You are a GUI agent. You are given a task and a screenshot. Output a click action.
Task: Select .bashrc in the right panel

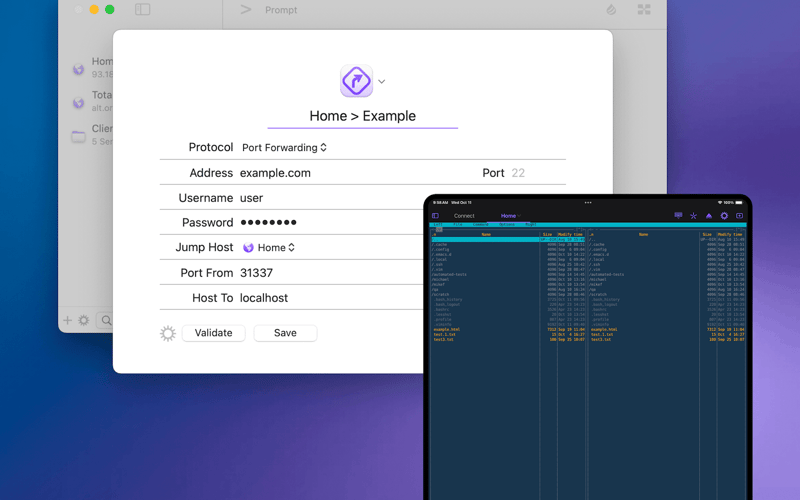pos(599,309)
